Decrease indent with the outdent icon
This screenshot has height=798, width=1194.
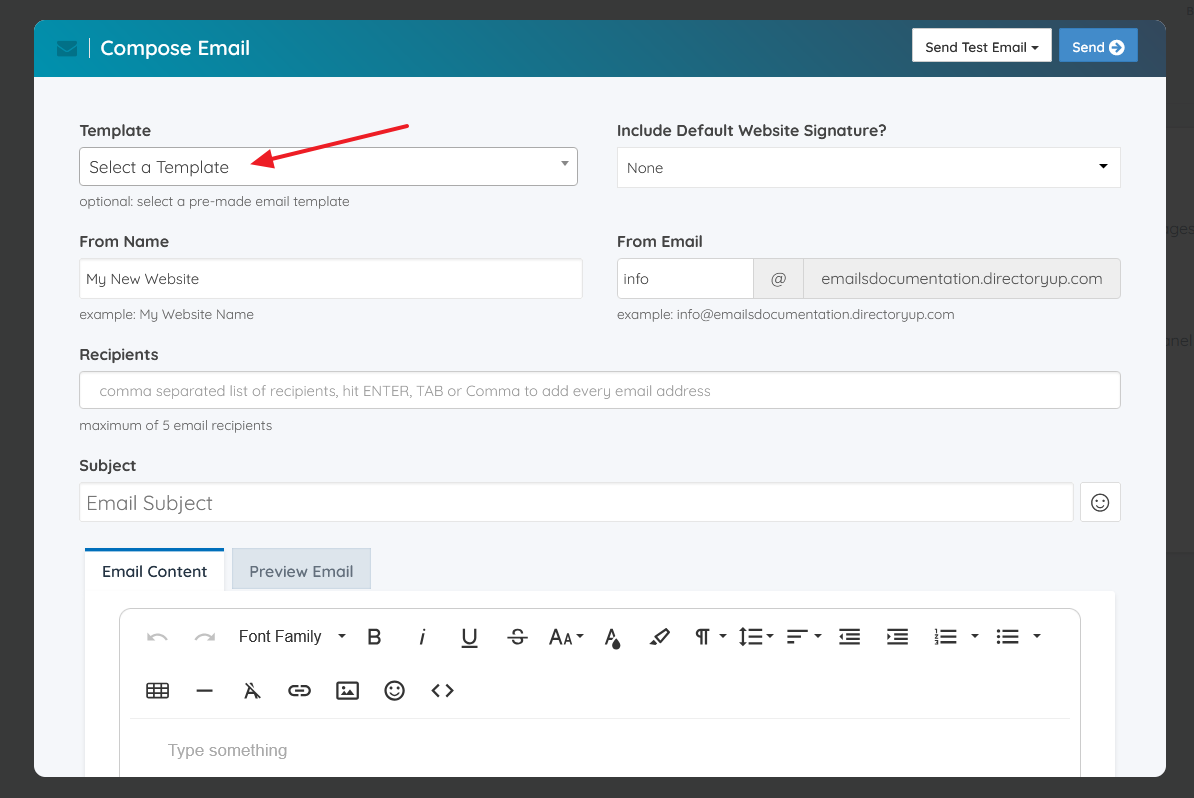point(850,637)
